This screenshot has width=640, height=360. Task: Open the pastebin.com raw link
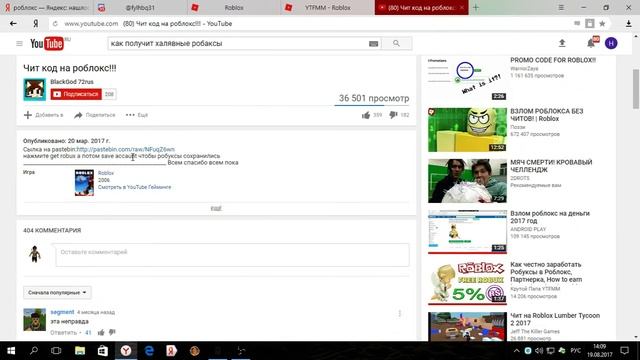click(126, 149)
